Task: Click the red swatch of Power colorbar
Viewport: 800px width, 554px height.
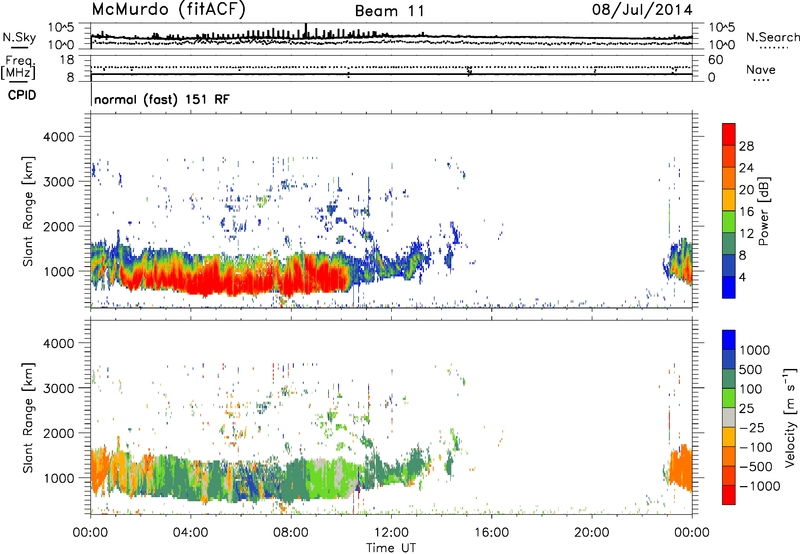Action: point(729,134)
